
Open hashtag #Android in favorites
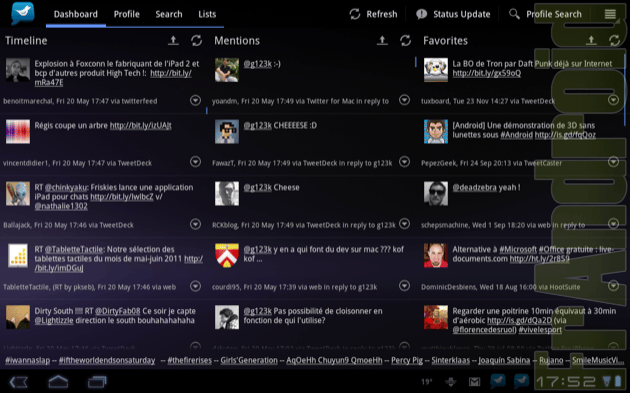click(516, 135)
